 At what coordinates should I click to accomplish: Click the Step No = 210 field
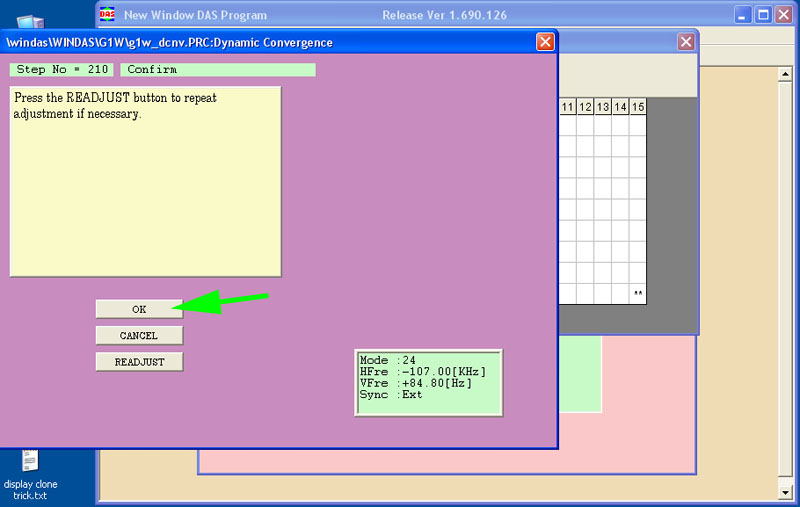[x=62, y=69]
